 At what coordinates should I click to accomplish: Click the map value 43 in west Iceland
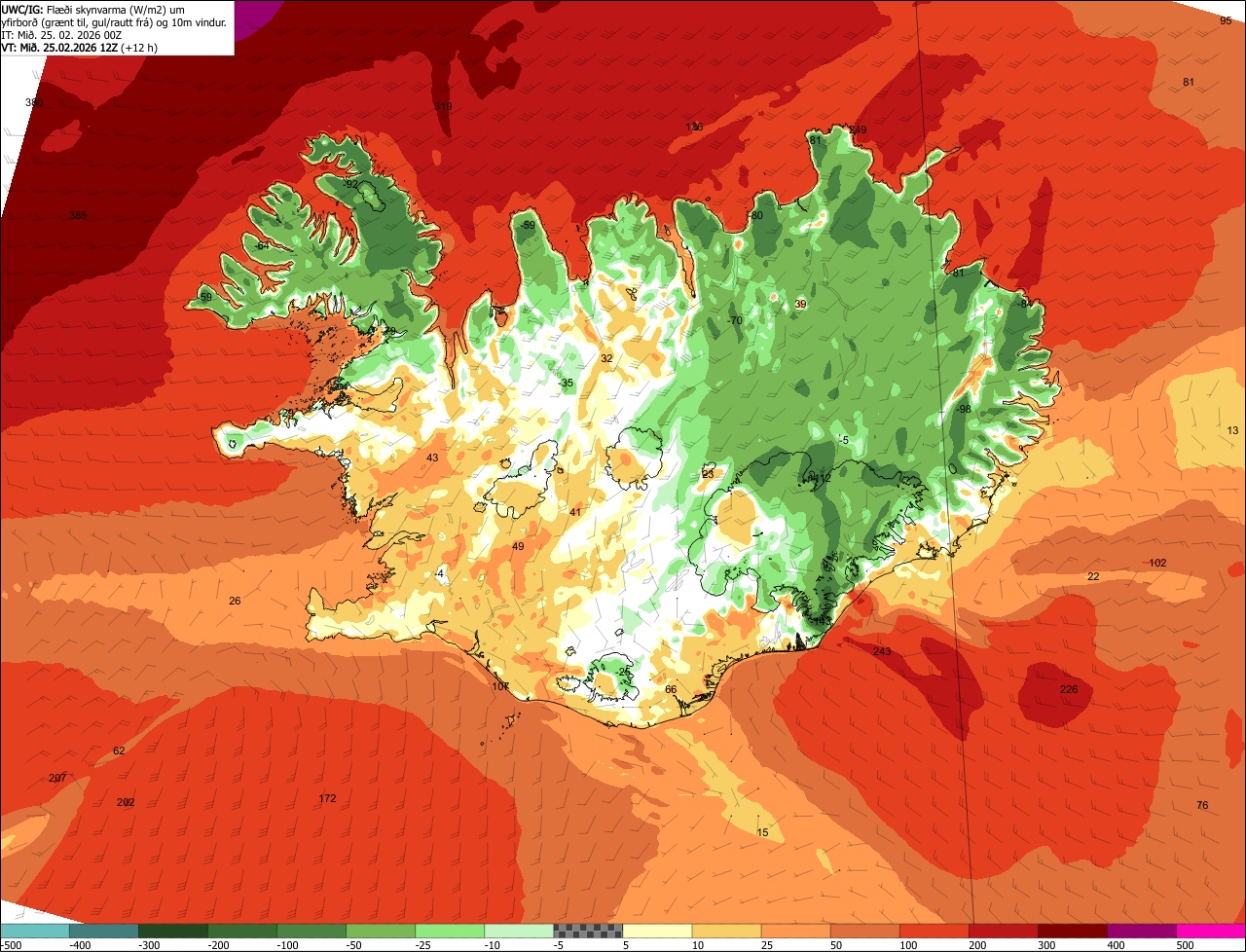432,458
